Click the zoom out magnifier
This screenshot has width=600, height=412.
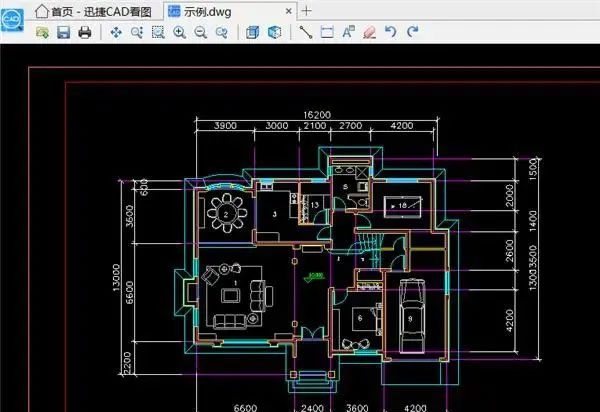[201, 33]
